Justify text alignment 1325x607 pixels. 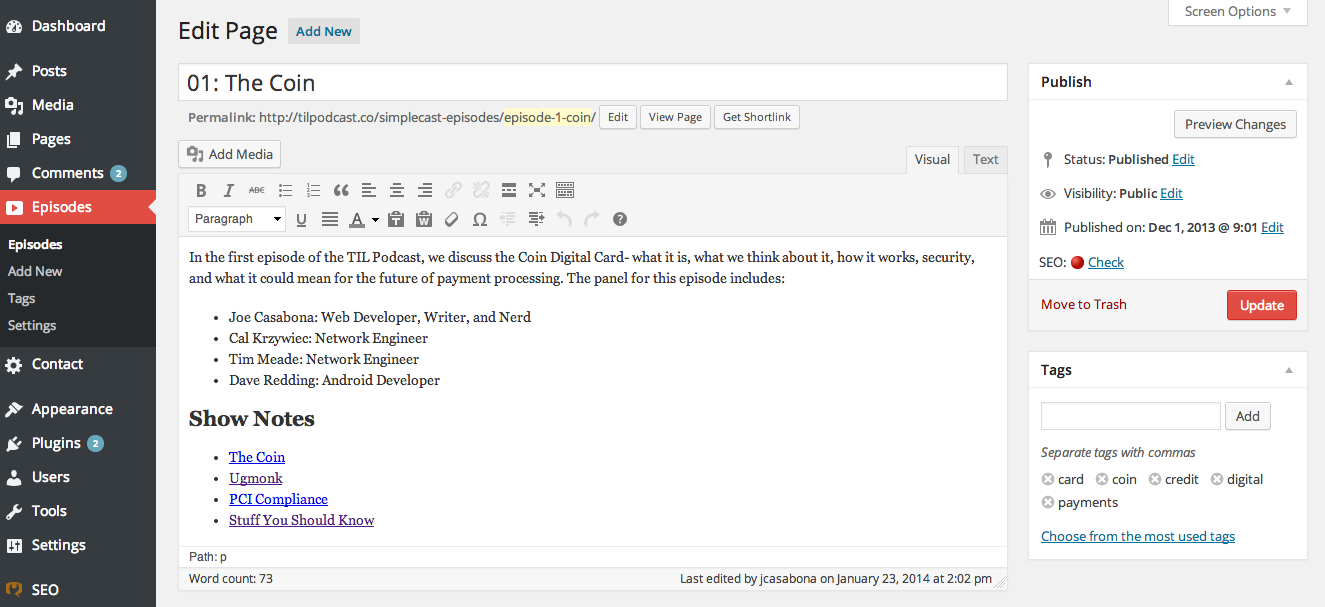(x=329, y=219)
